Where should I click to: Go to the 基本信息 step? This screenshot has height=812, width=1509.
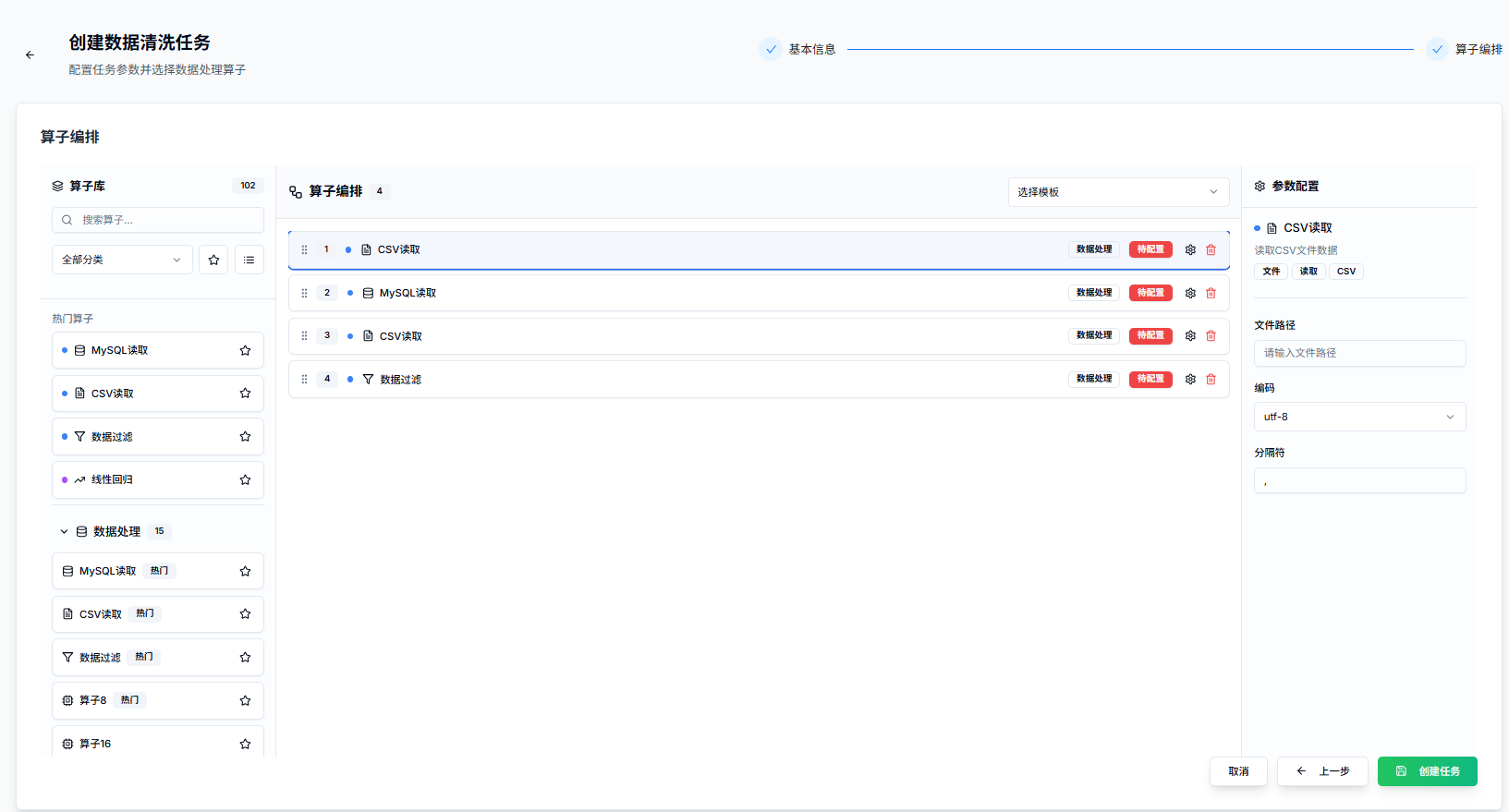(797, 50)
